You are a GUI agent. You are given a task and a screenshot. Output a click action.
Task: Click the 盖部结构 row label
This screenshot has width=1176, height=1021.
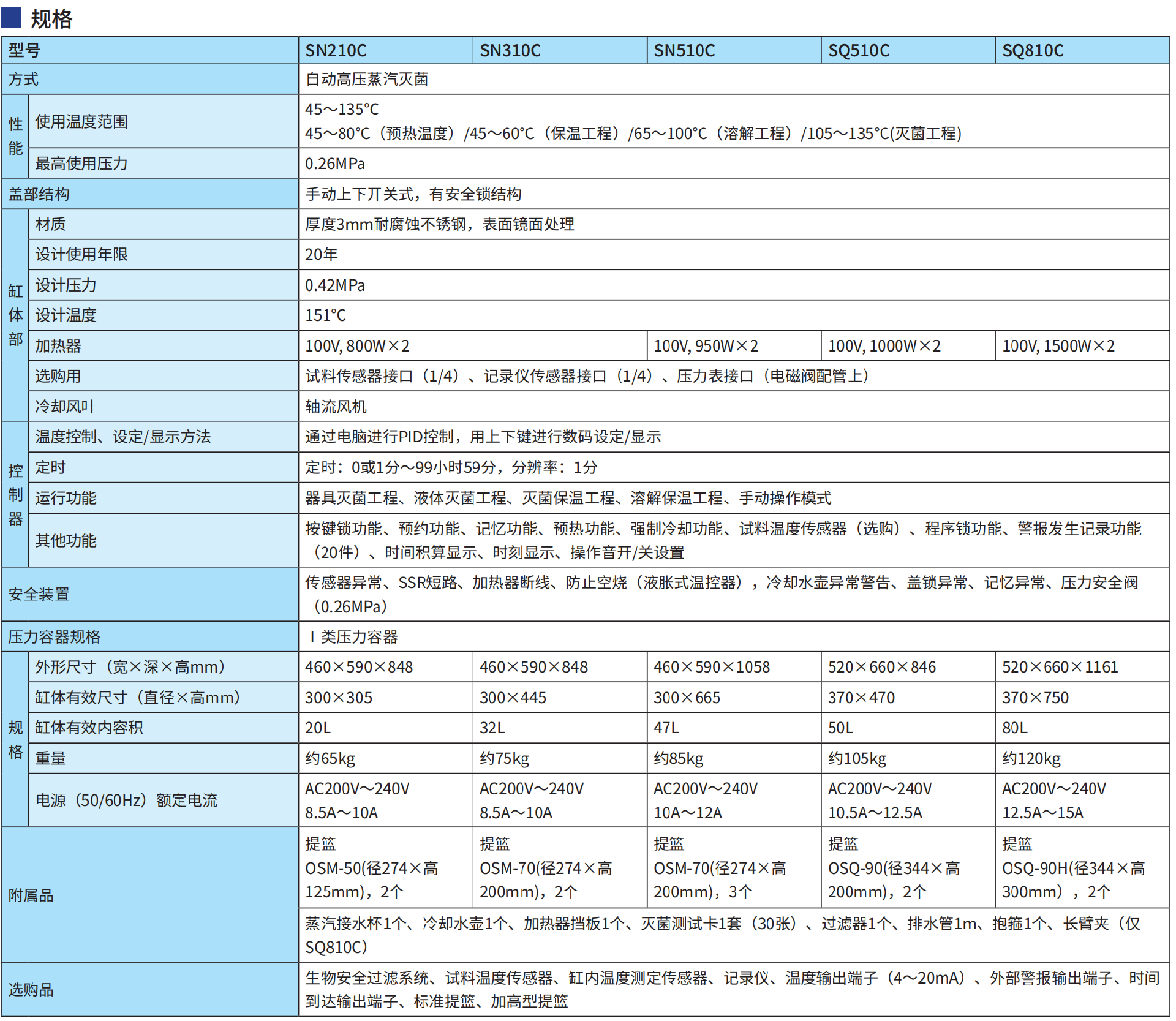[x=149, y=194]
